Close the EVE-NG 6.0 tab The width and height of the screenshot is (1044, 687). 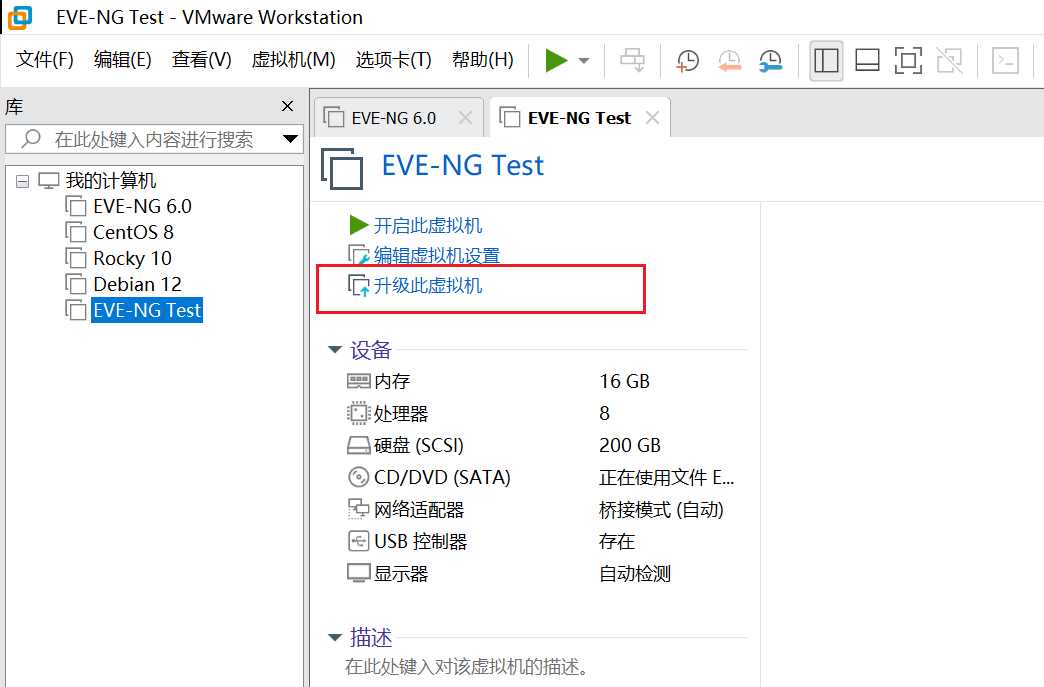pyautogui.click(x=465, y=118)
